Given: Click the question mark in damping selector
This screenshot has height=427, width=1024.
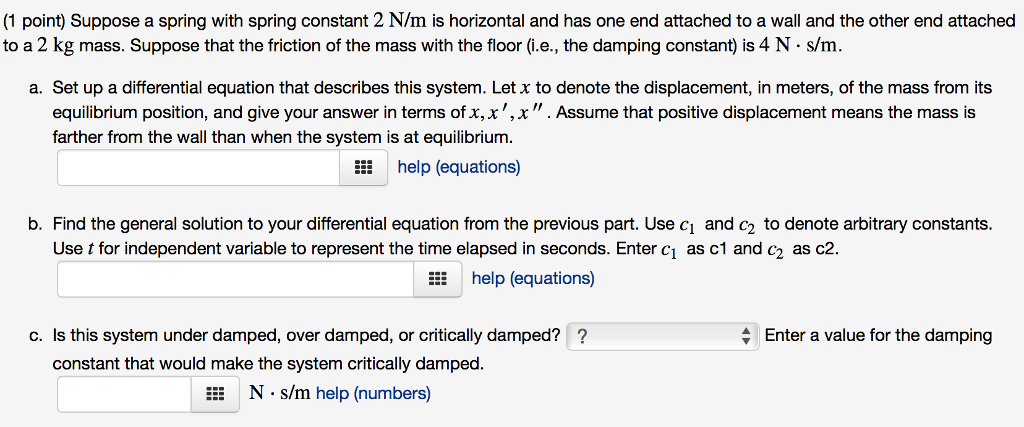Looking at the screenshot, I should tap(583, 337).
